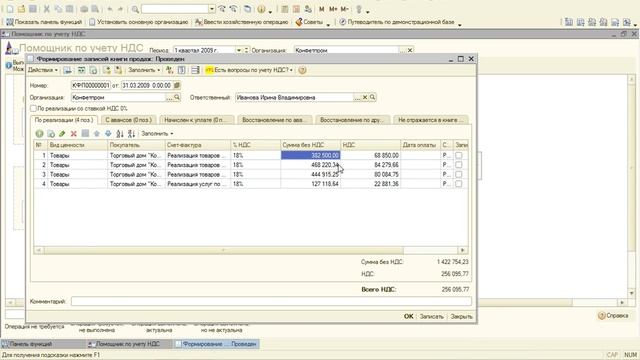This screenshot has width=640, height=360.
Task: Click the Справка button
Action: pos(613,316)
